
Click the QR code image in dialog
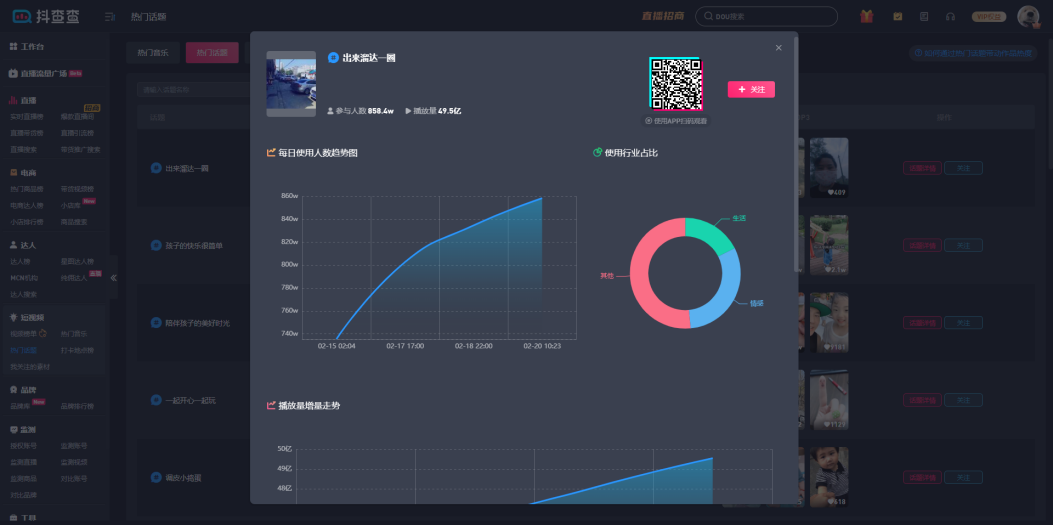[675, 84]
